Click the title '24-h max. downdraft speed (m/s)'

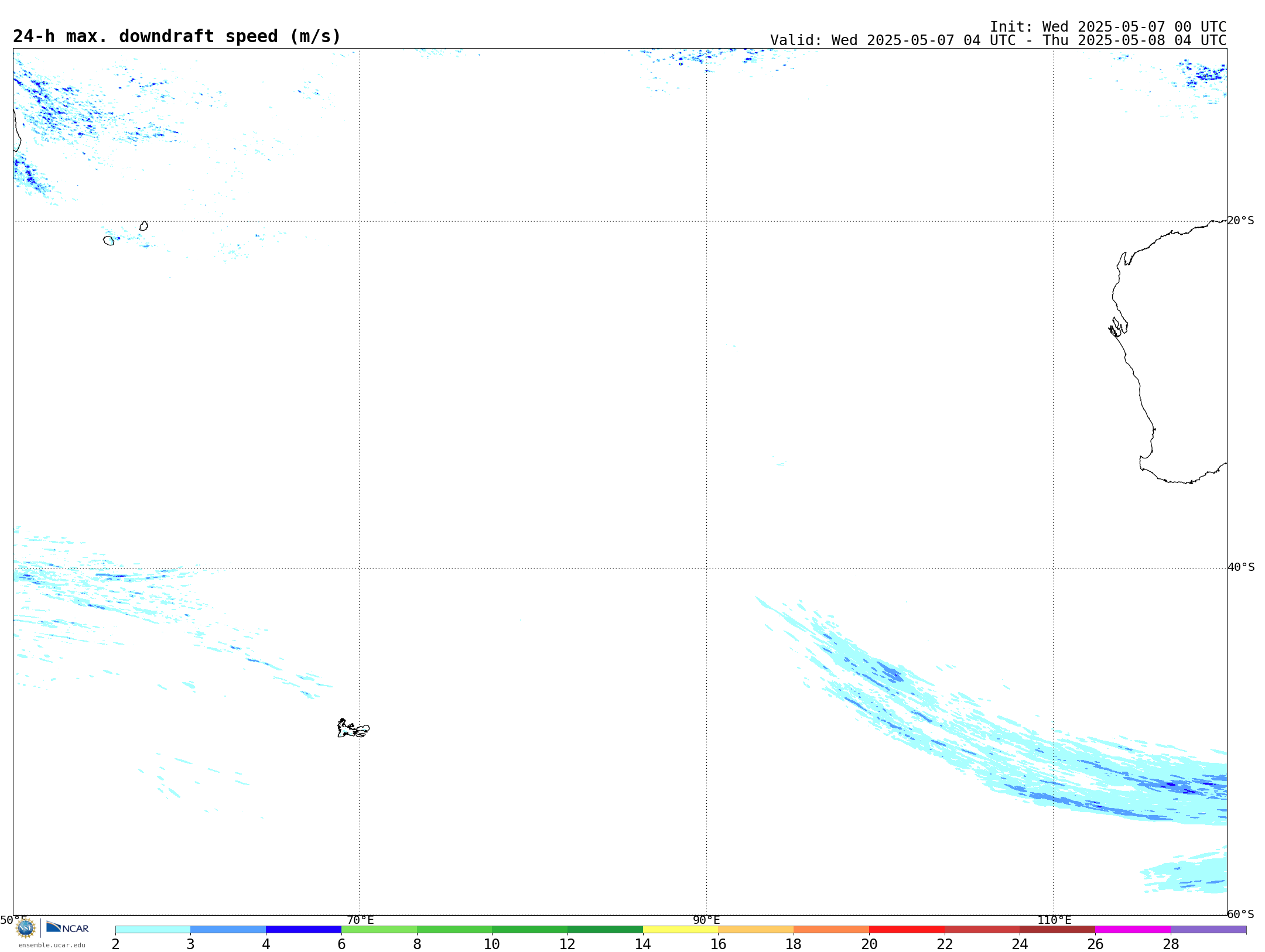(177, 36)
